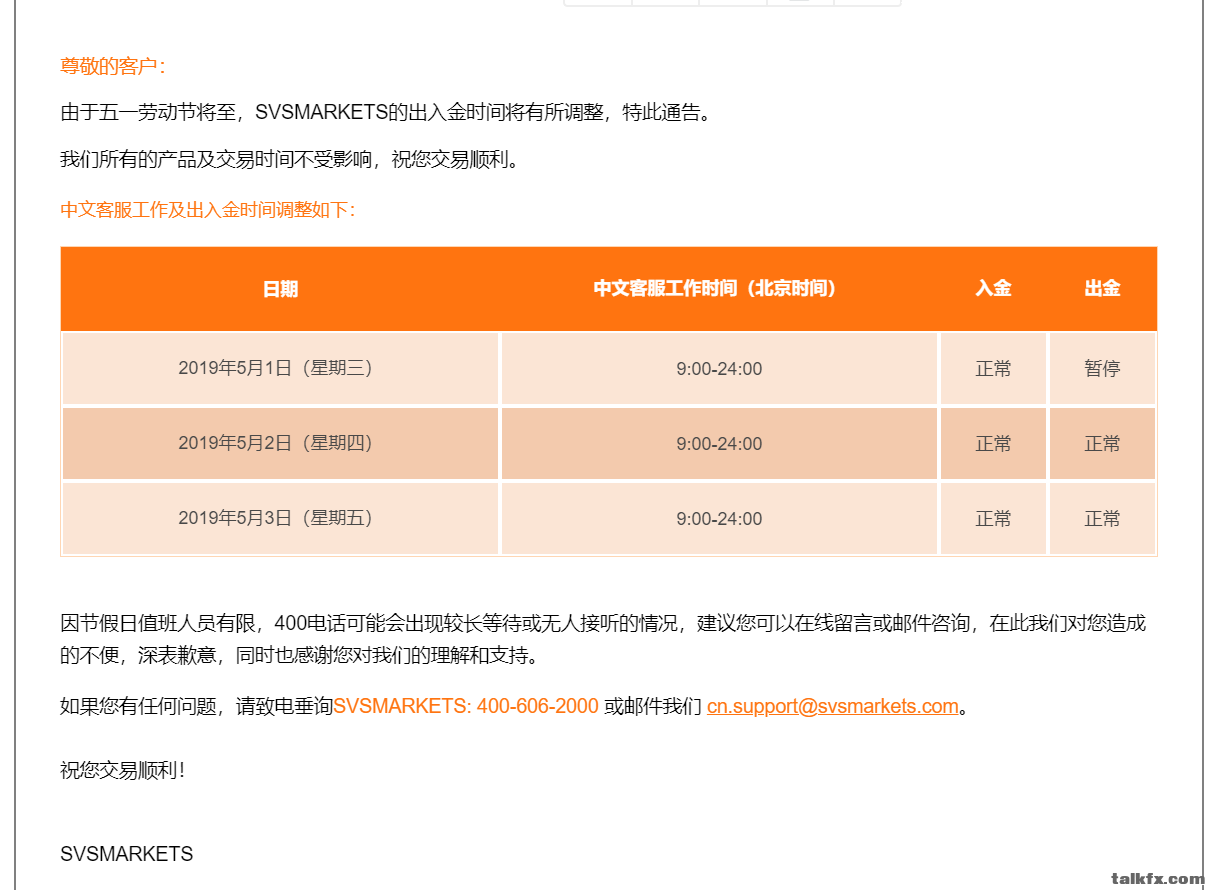
Task: Click the 暂停 withdrawal cell for May 1
Action: (1102, 369)
